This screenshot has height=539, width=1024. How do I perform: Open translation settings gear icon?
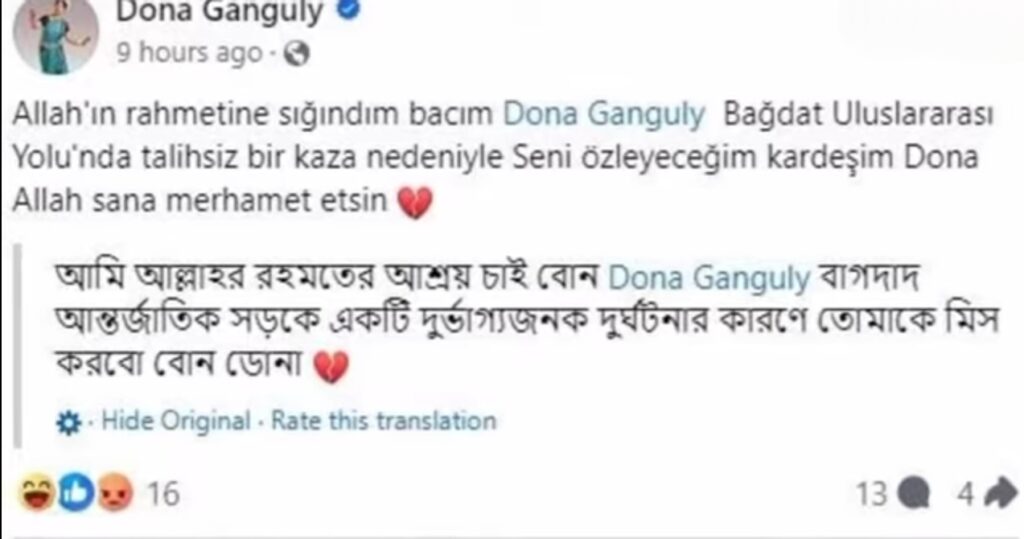pos(69,423)
